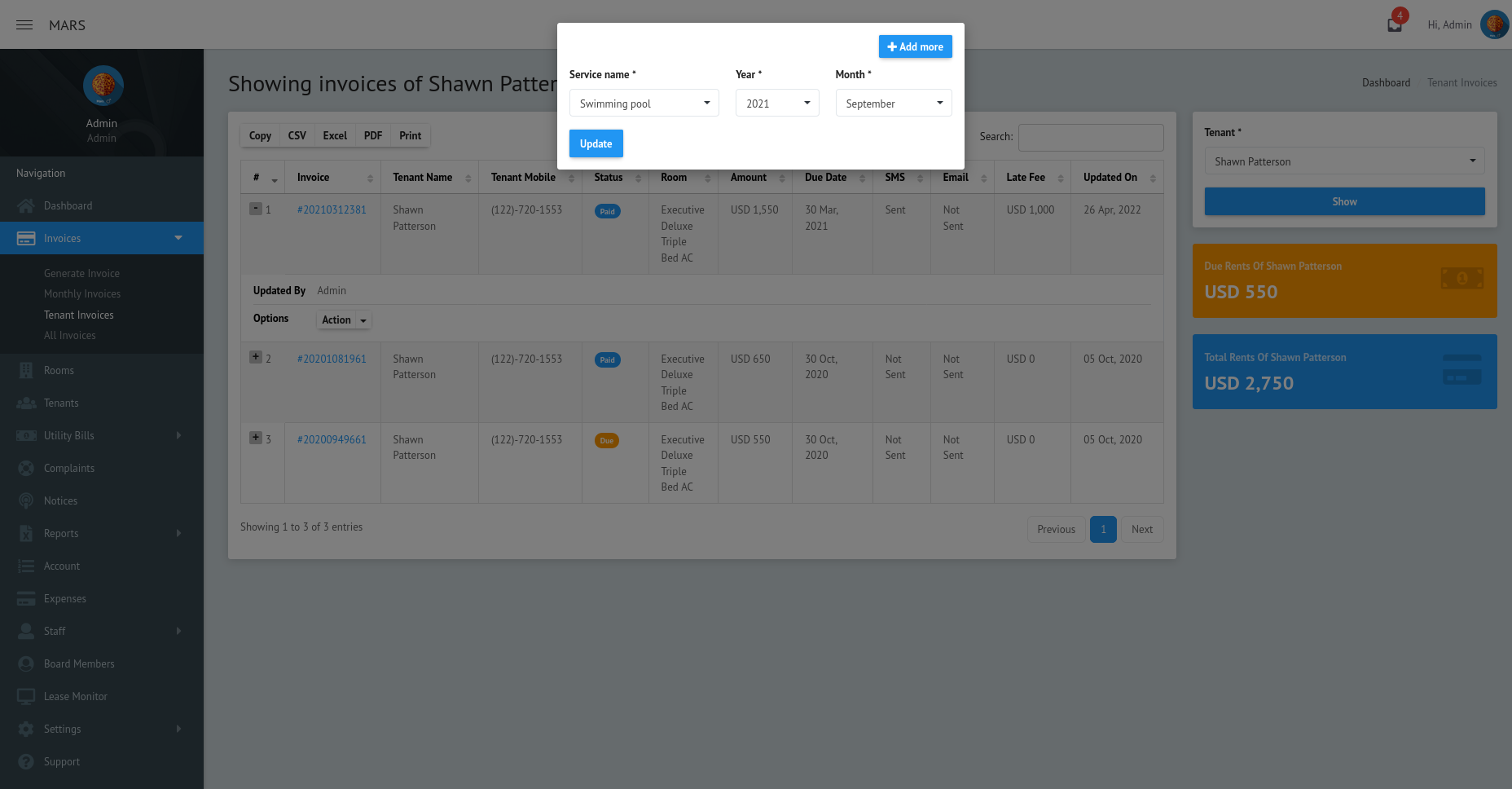This screenshot has height=789, width=1512.
Task: Select the Rooms sidebar icon
Action: 27,370
